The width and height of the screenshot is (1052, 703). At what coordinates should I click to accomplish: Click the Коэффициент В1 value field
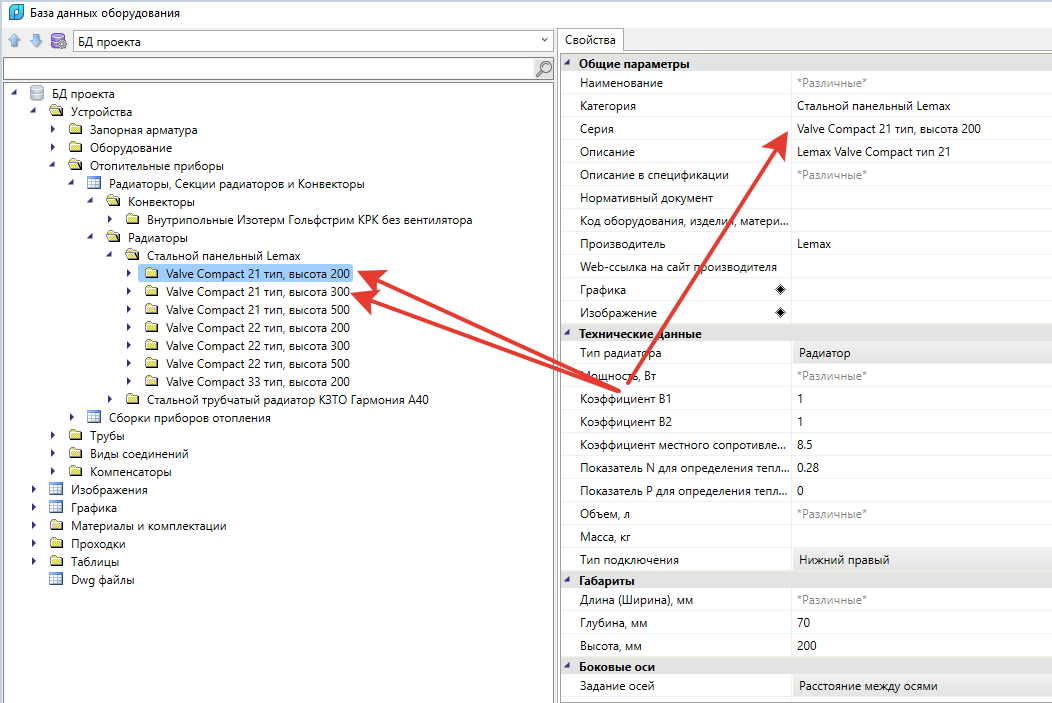coord(922,398)
